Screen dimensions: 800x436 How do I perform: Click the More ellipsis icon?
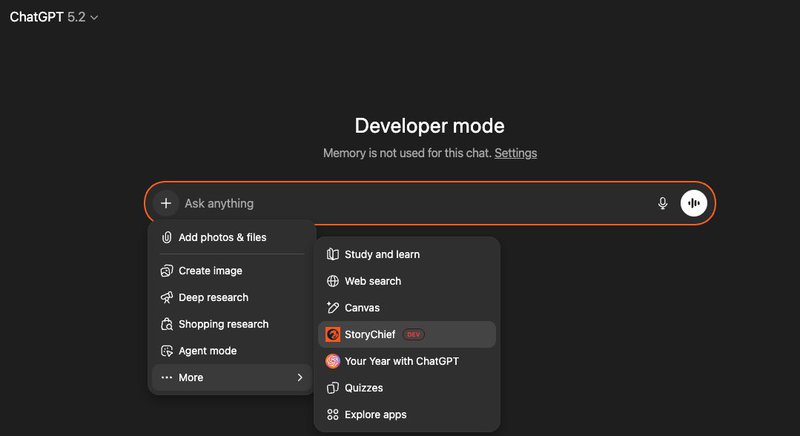(166, 377)
